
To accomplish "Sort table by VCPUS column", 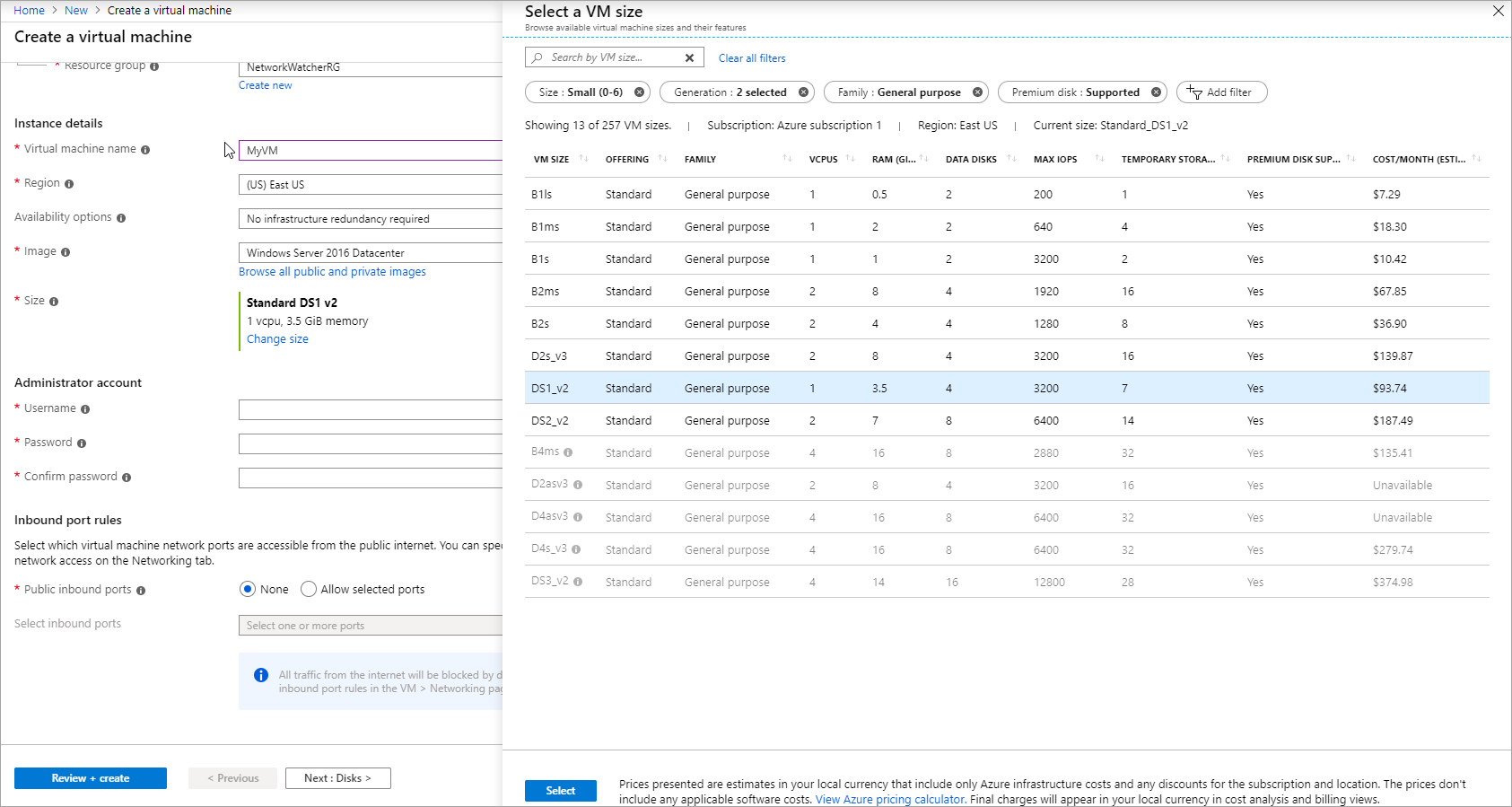I will click(x=823, y=160).
